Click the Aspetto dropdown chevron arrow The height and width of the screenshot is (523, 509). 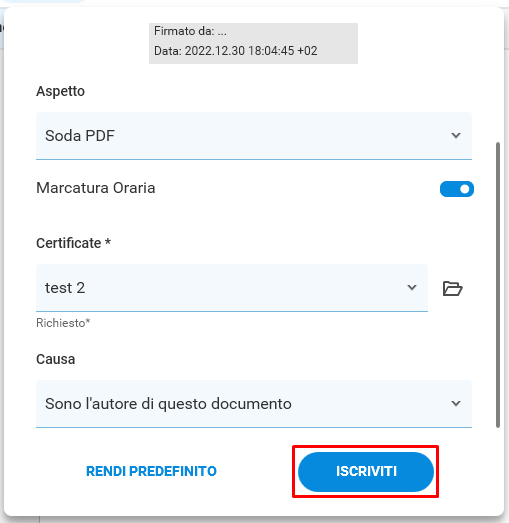[x=456, y=135]
